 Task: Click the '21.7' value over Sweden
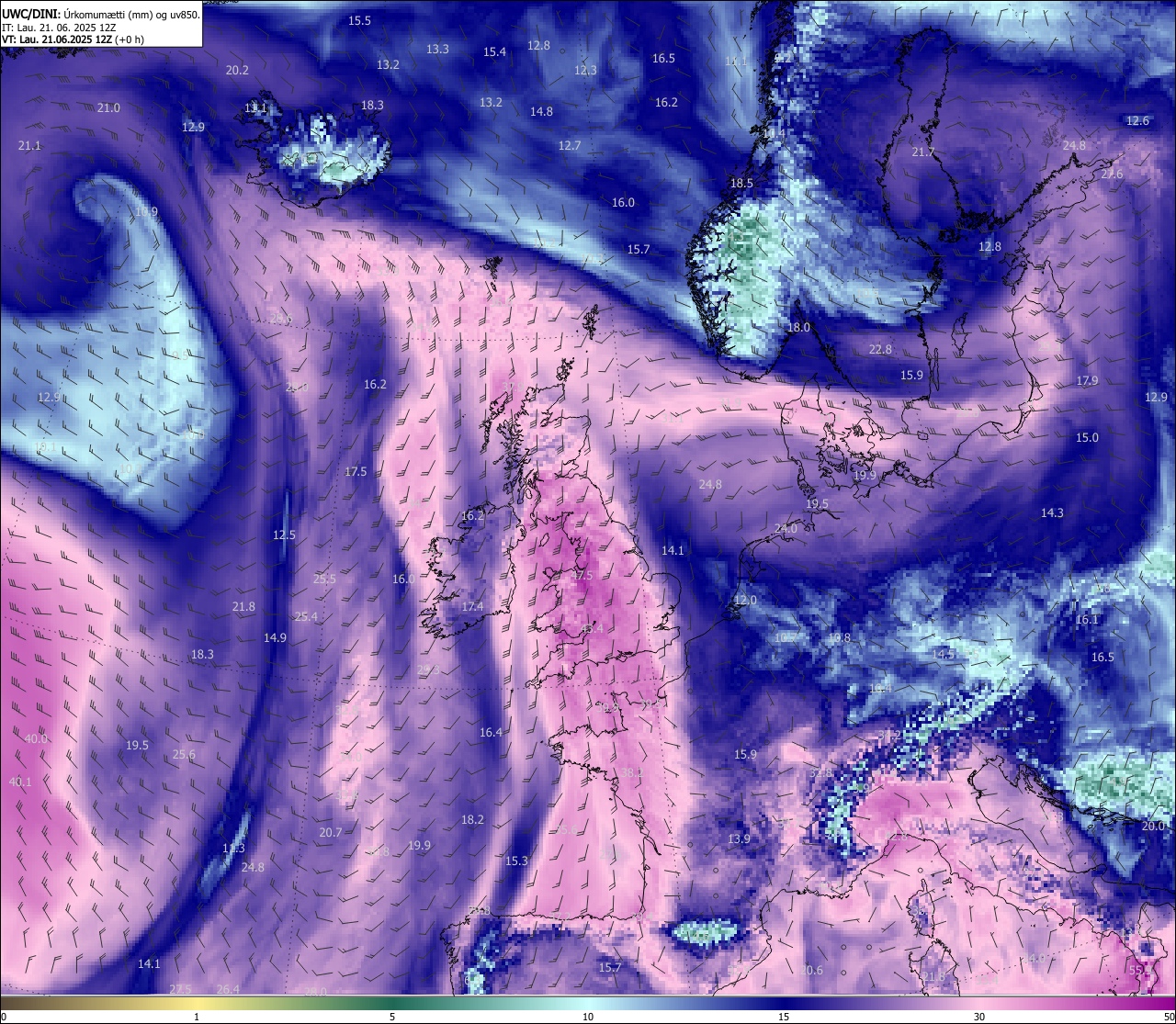tap(922, 152)
